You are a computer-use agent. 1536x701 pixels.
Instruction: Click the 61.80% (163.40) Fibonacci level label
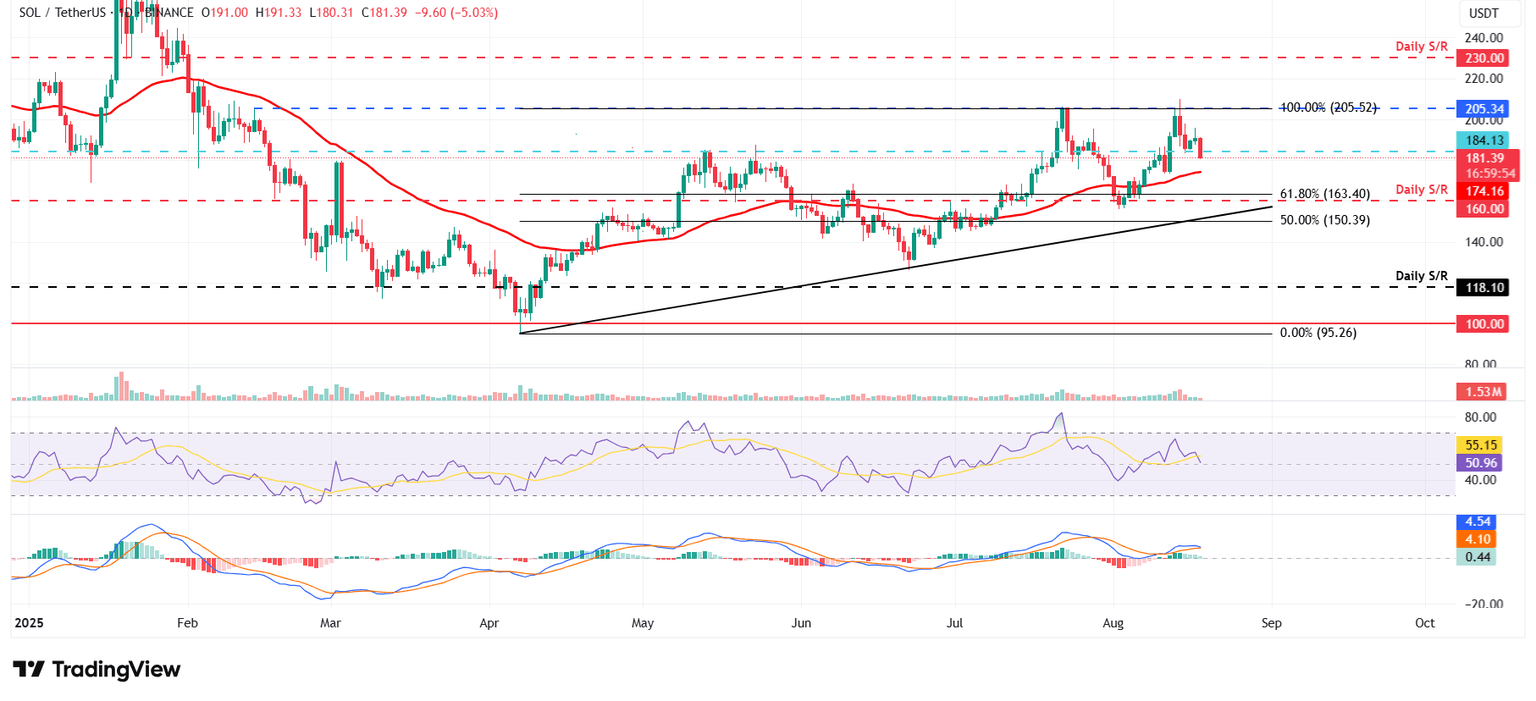[1326, 194]
